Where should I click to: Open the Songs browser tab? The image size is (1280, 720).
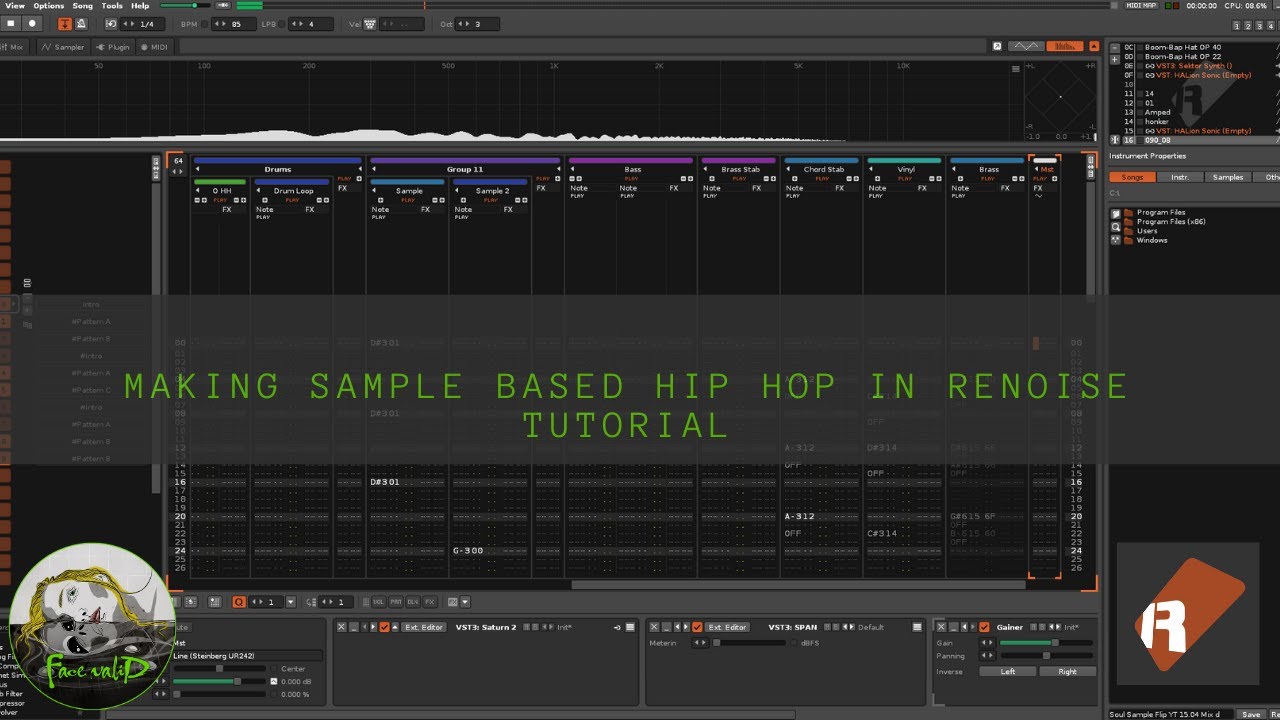tap(1133, 177)
